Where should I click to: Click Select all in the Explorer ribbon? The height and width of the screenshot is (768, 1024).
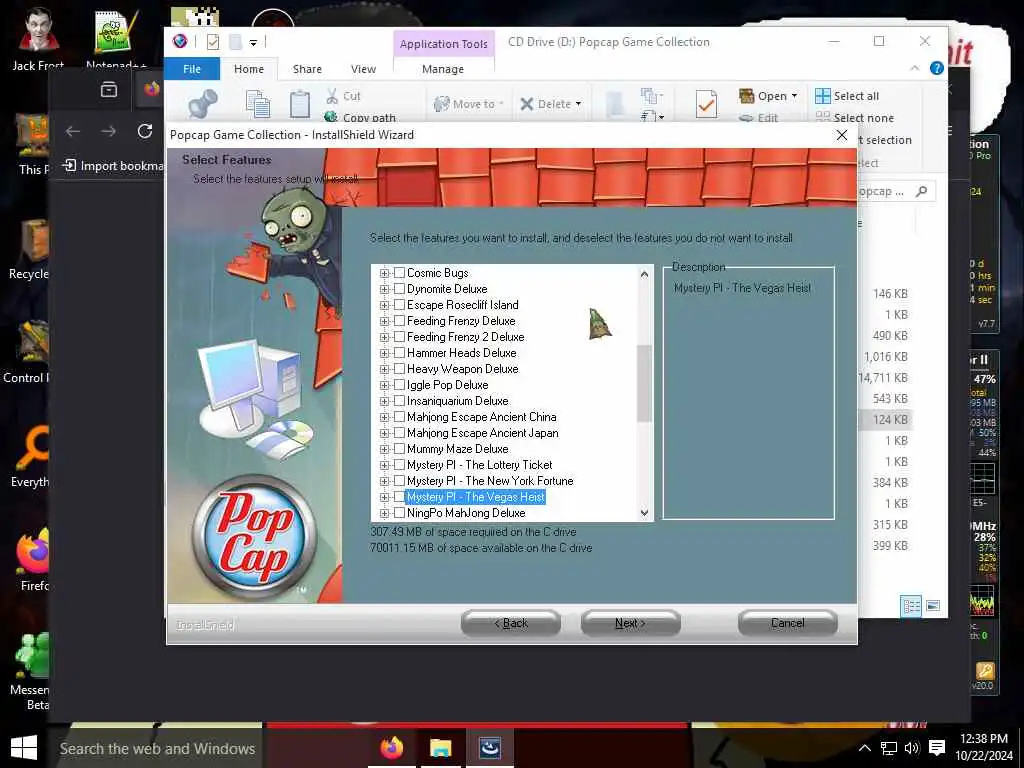[x=847, y=96]
